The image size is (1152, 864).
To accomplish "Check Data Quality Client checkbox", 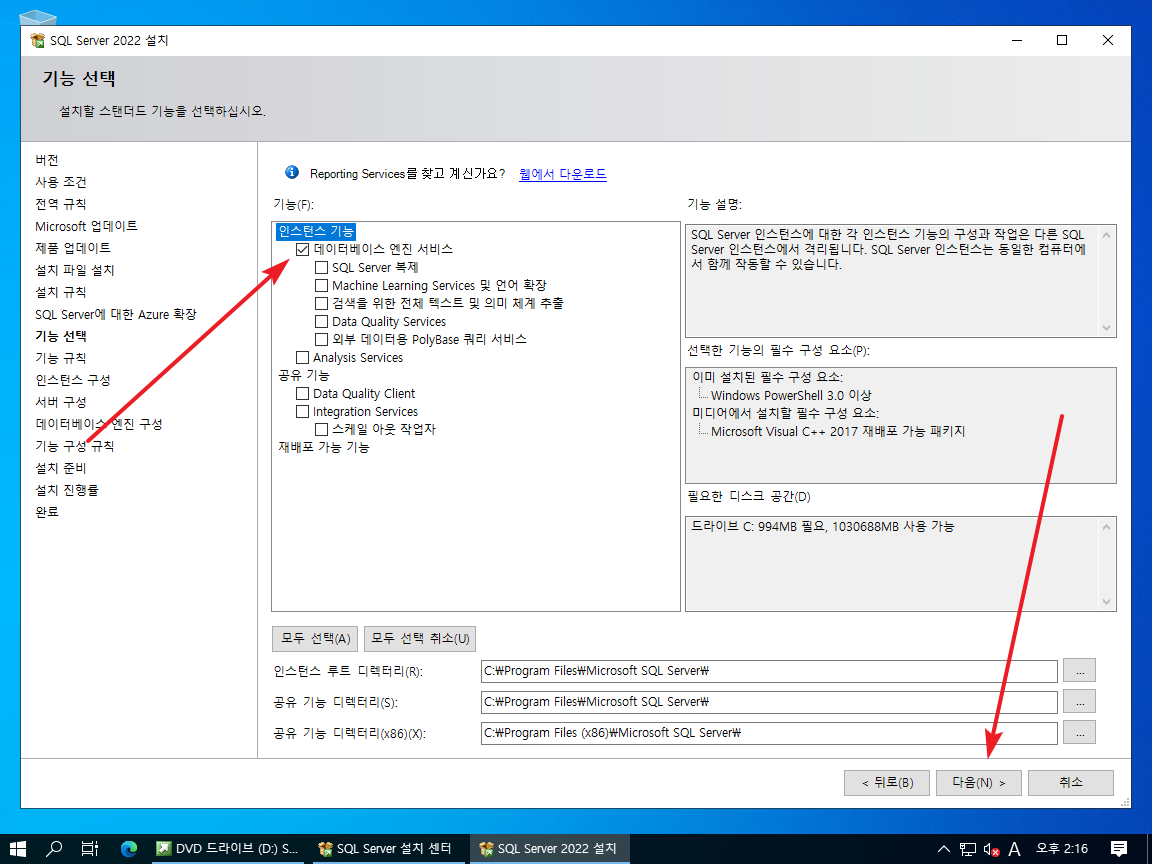I will pyautogui.click(x=302, y=394).
